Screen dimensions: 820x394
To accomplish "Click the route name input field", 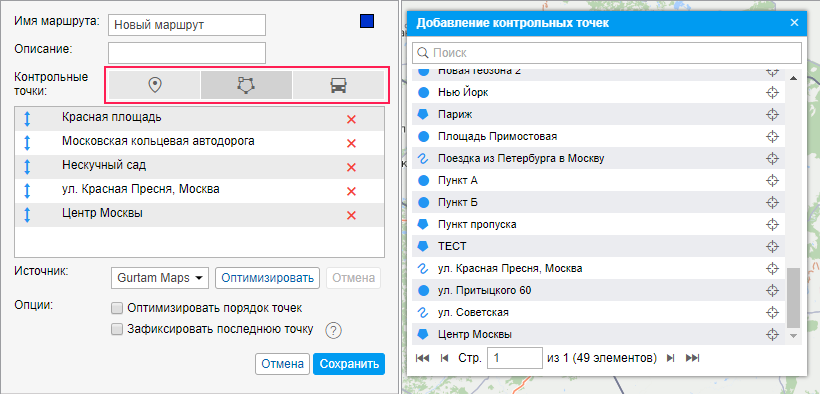I will click(187, 25).
